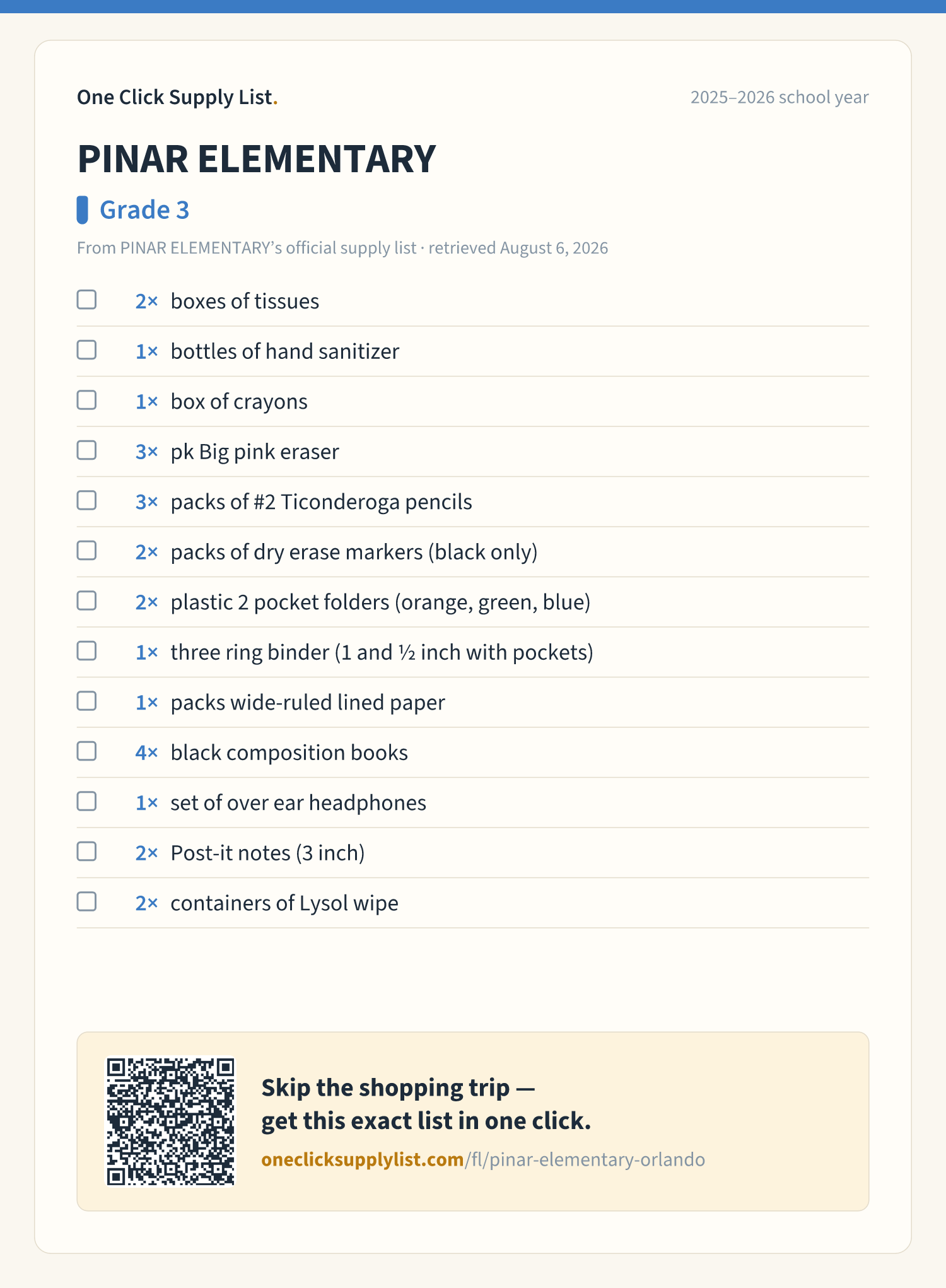
Task: Tick the #2 Ticonderoga pencils checkbox
Action: point(86,500)
